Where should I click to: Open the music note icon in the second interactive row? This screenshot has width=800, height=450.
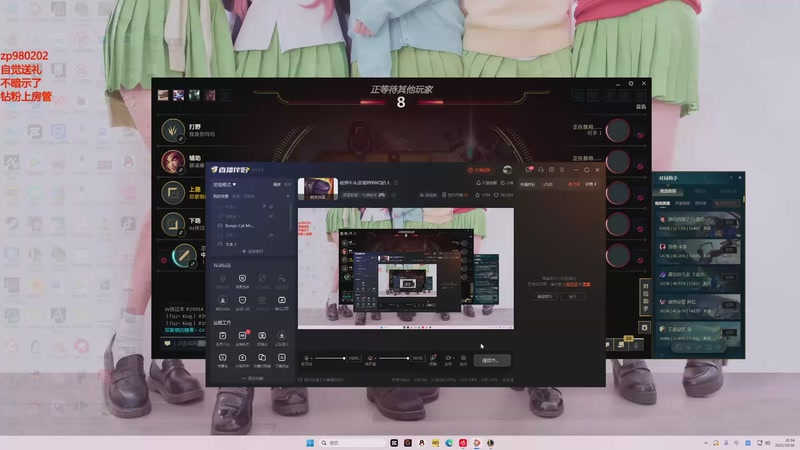(281, 301)
